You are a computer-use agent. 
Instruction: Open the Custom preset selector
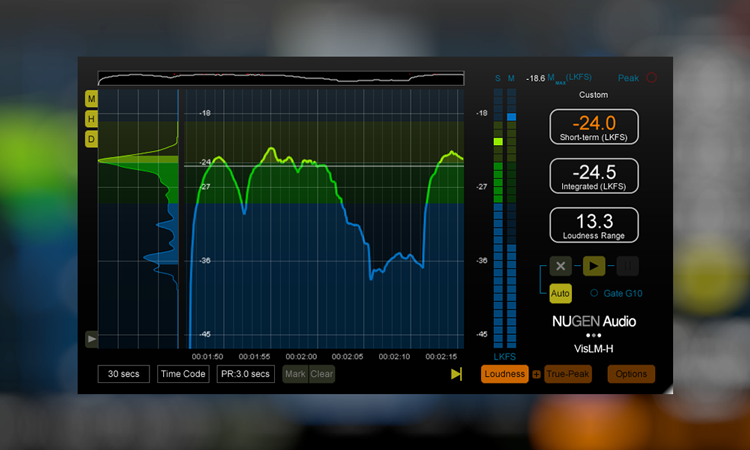(x=594, y=95)
